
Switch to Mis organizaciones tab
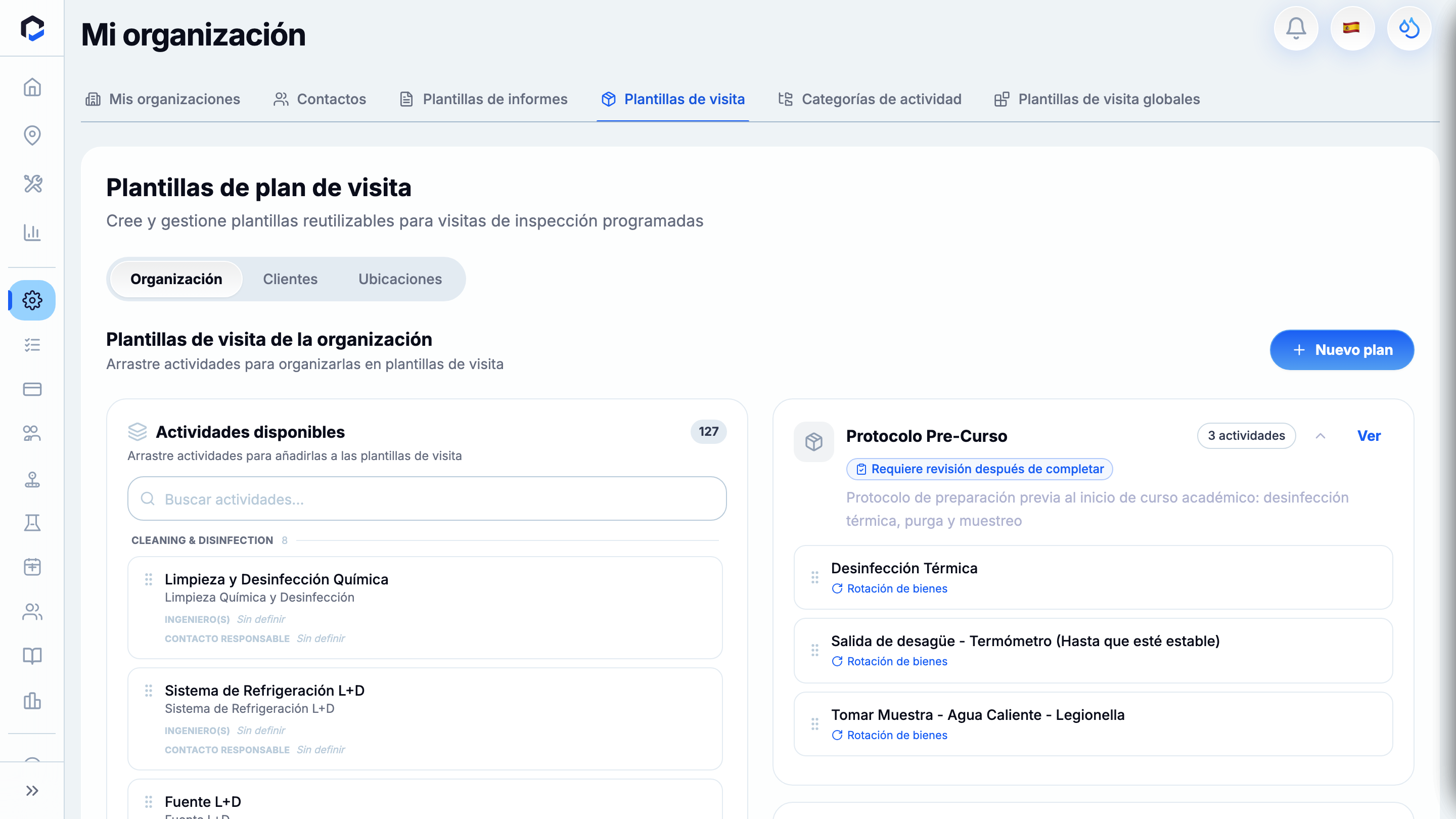coord(163,100)
